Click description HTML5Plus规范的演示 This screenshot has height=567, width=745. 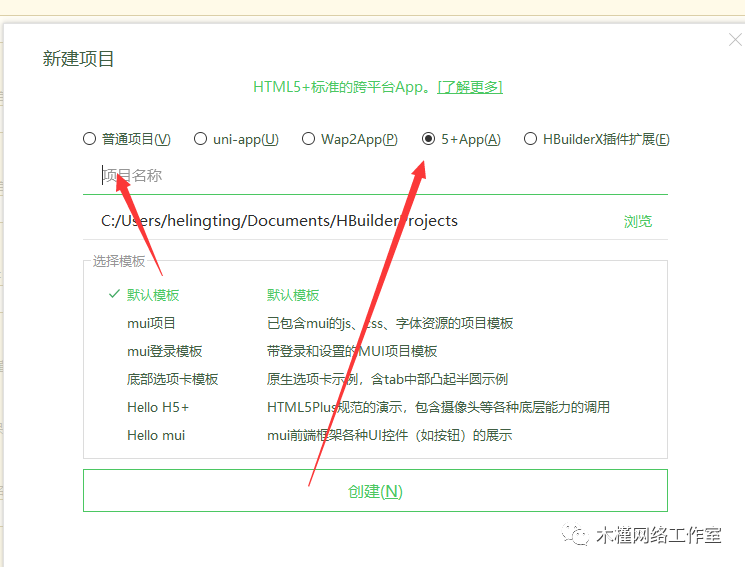click(x=439, y=407)
